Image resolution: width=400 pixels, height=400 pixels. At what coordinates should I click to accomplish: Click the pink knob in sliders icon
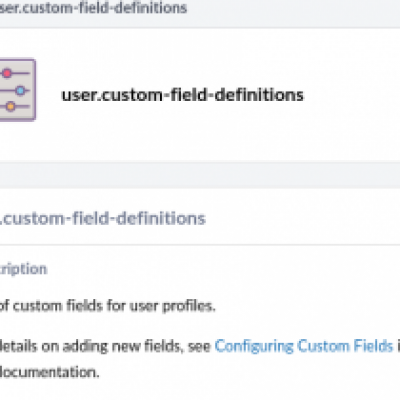pyautogui.click(x=7, y=73)
